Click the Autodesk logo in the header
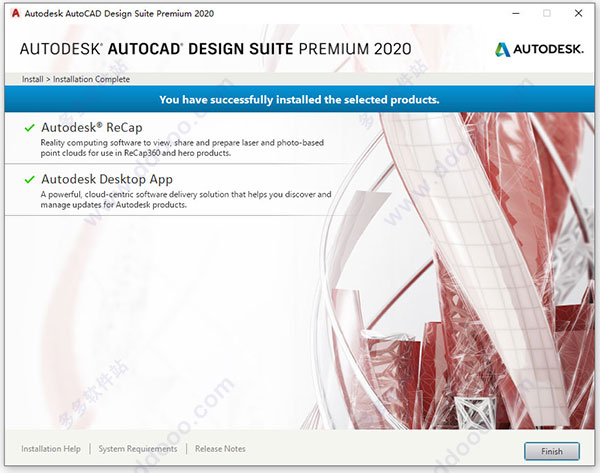The height and width of the screenshot is (473, 600). click(x=539, y=49)
